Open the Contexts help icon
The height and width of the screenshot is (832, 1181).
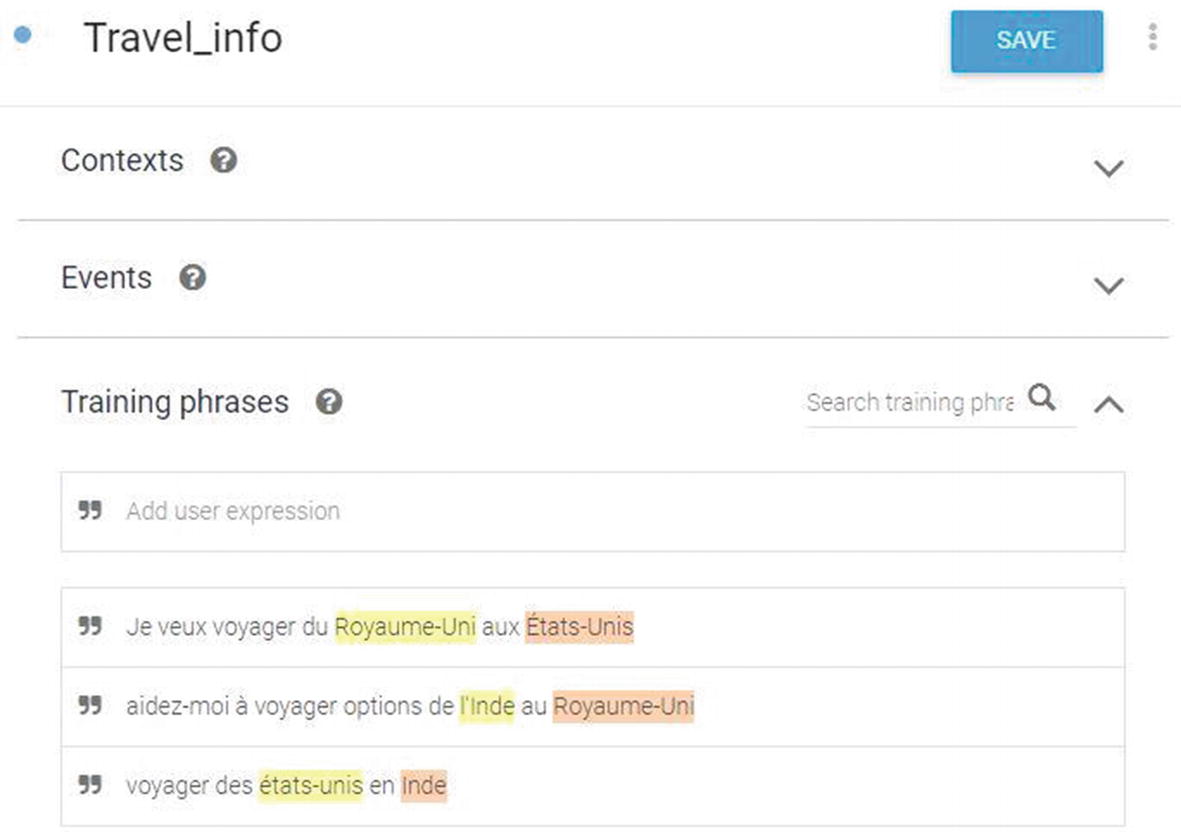[224, 160]
